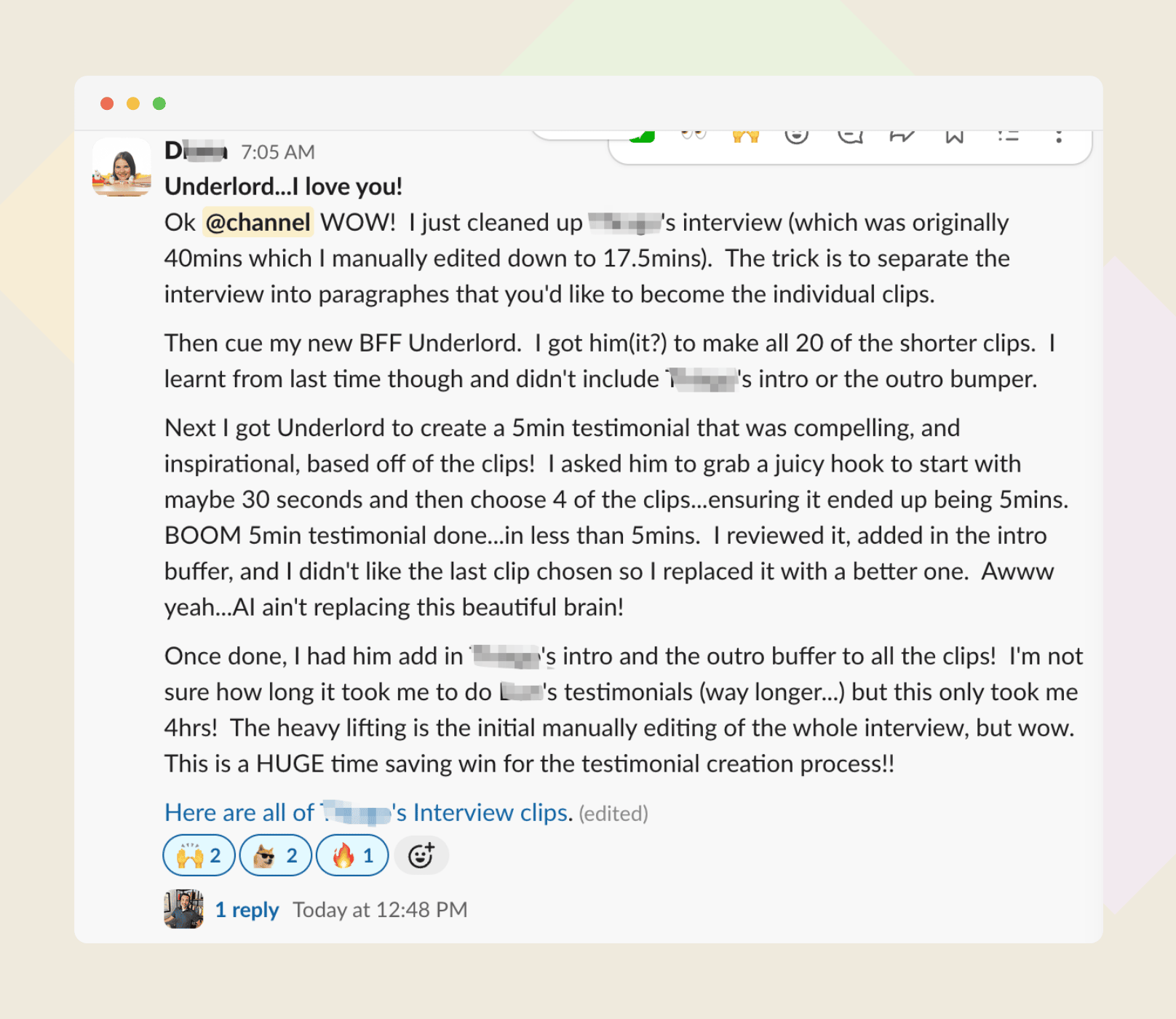Screen dimensions: 1176x1019
Task: Open the list icon in message toolbar
Action: click(1007, 136)
